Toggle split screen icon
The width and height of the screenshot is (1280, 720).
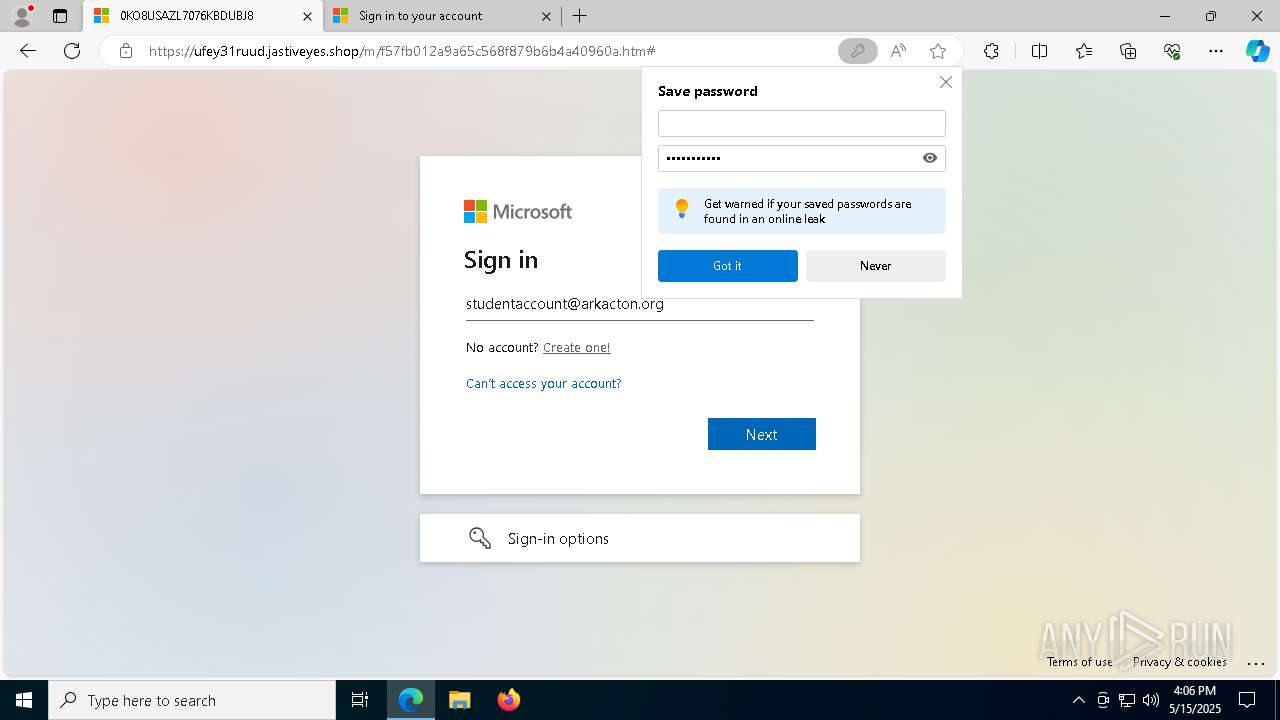1039,51
